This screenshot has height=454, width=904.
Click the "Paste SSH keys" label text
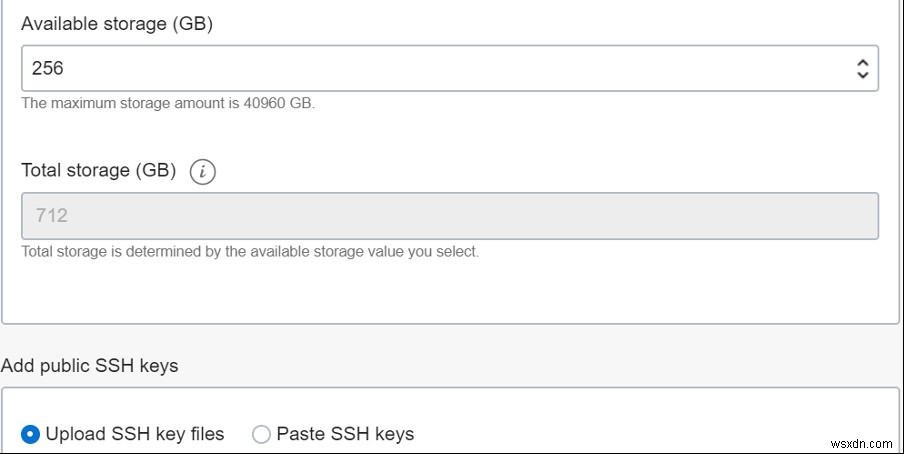[345, 434]
